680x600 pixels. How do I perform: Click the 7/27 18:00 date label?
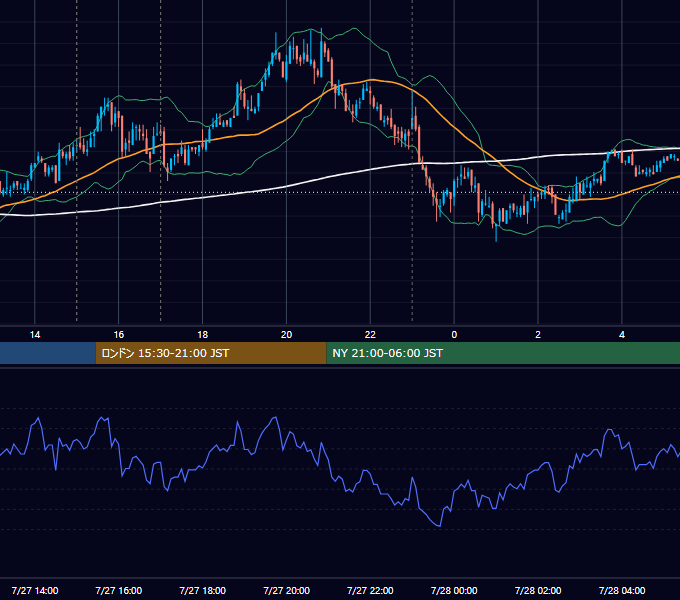tap(203, 590)
